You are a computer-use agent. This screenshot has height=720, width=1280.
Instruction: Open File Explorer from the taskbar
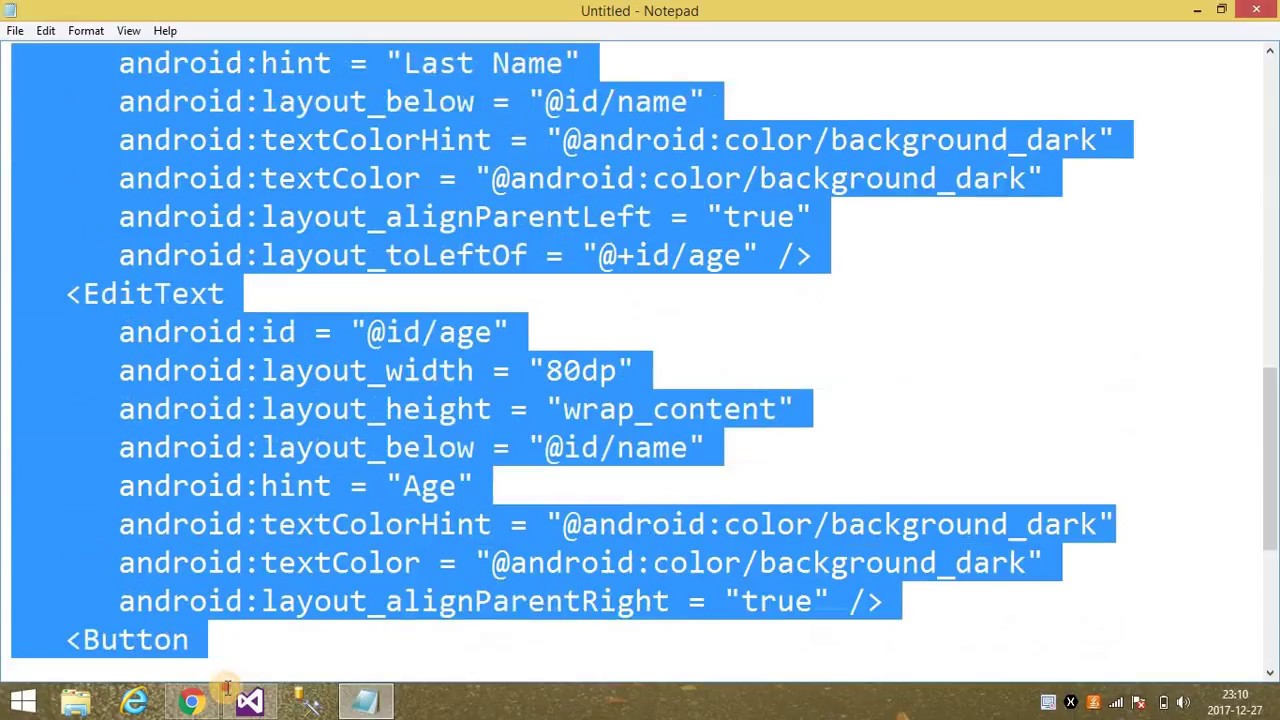[x=75, y=702]
